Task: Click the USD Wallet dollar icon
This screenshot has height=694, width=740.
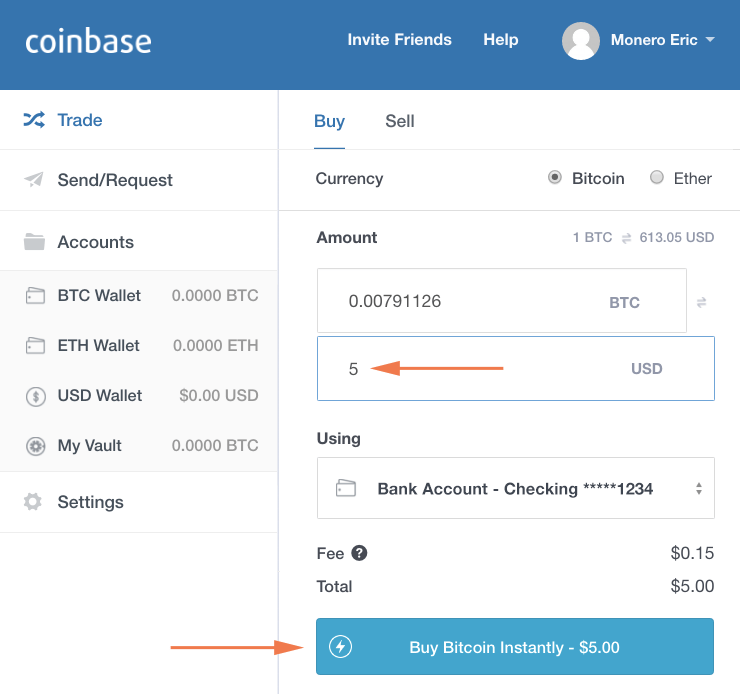Action: click(x=35, y=396)
